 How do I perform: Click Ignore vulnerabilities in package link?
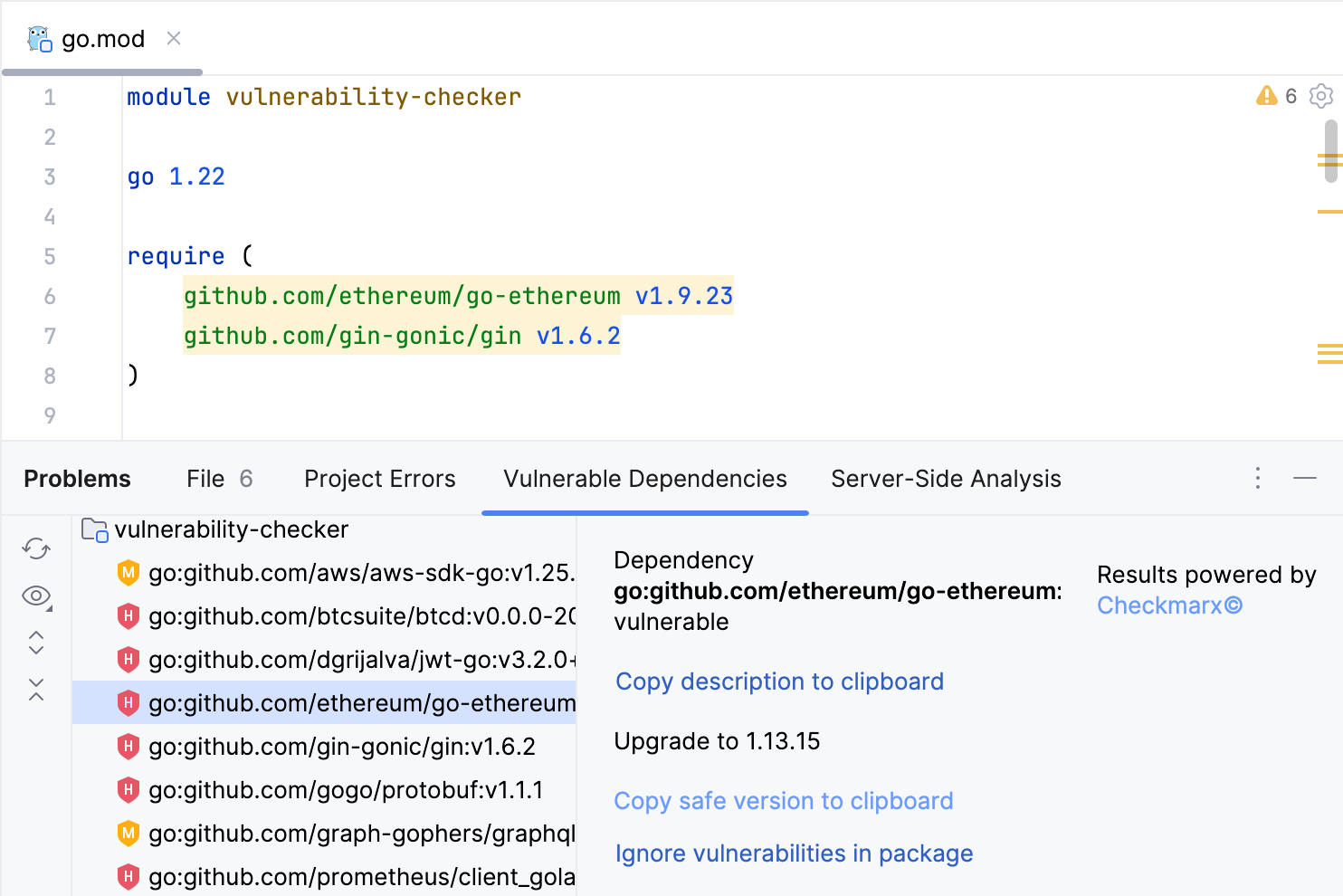[794, 853]
